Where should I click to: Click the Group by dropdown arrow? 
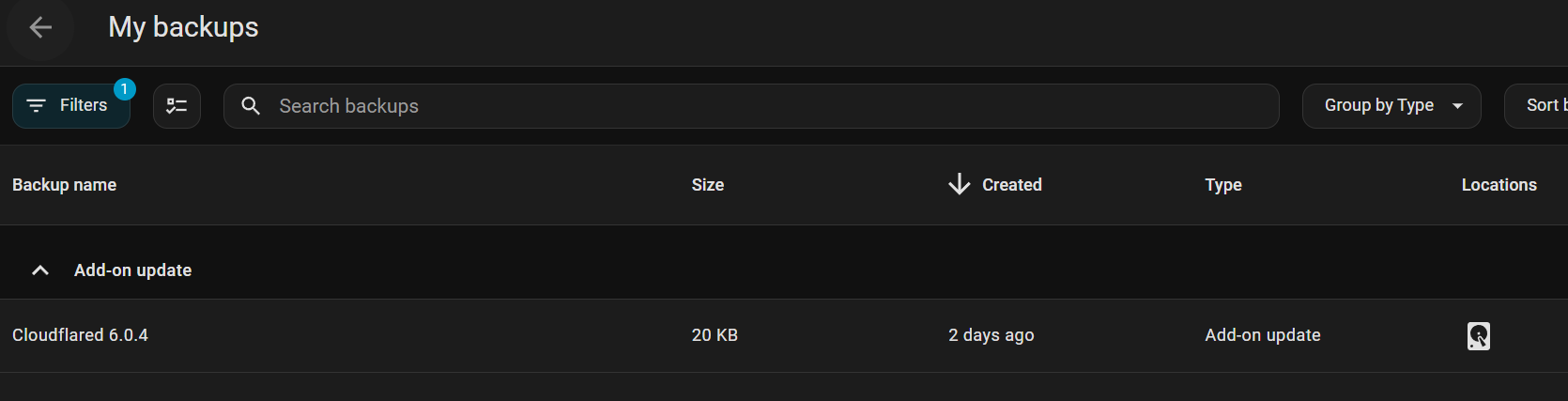click(1457, 106)
